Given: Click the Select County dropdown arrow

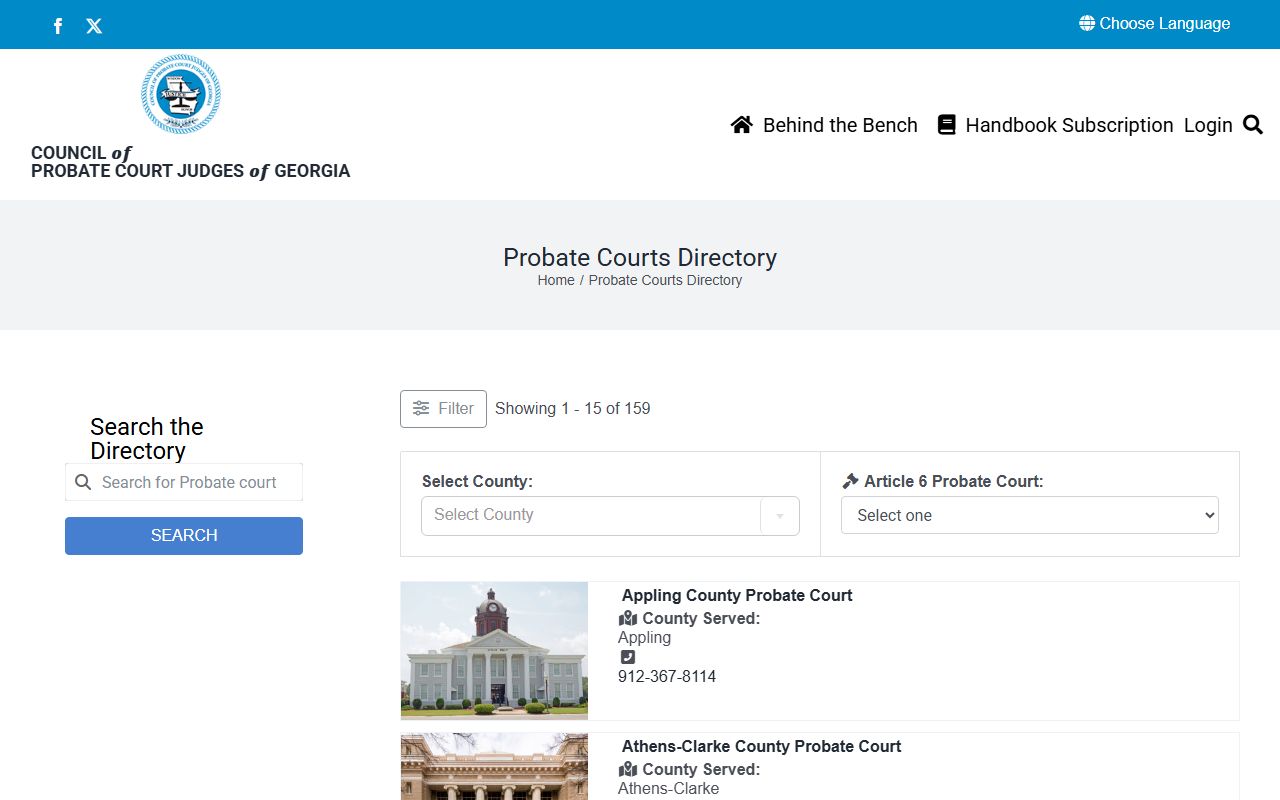Looking at the screenshot, I should (780, 516).
